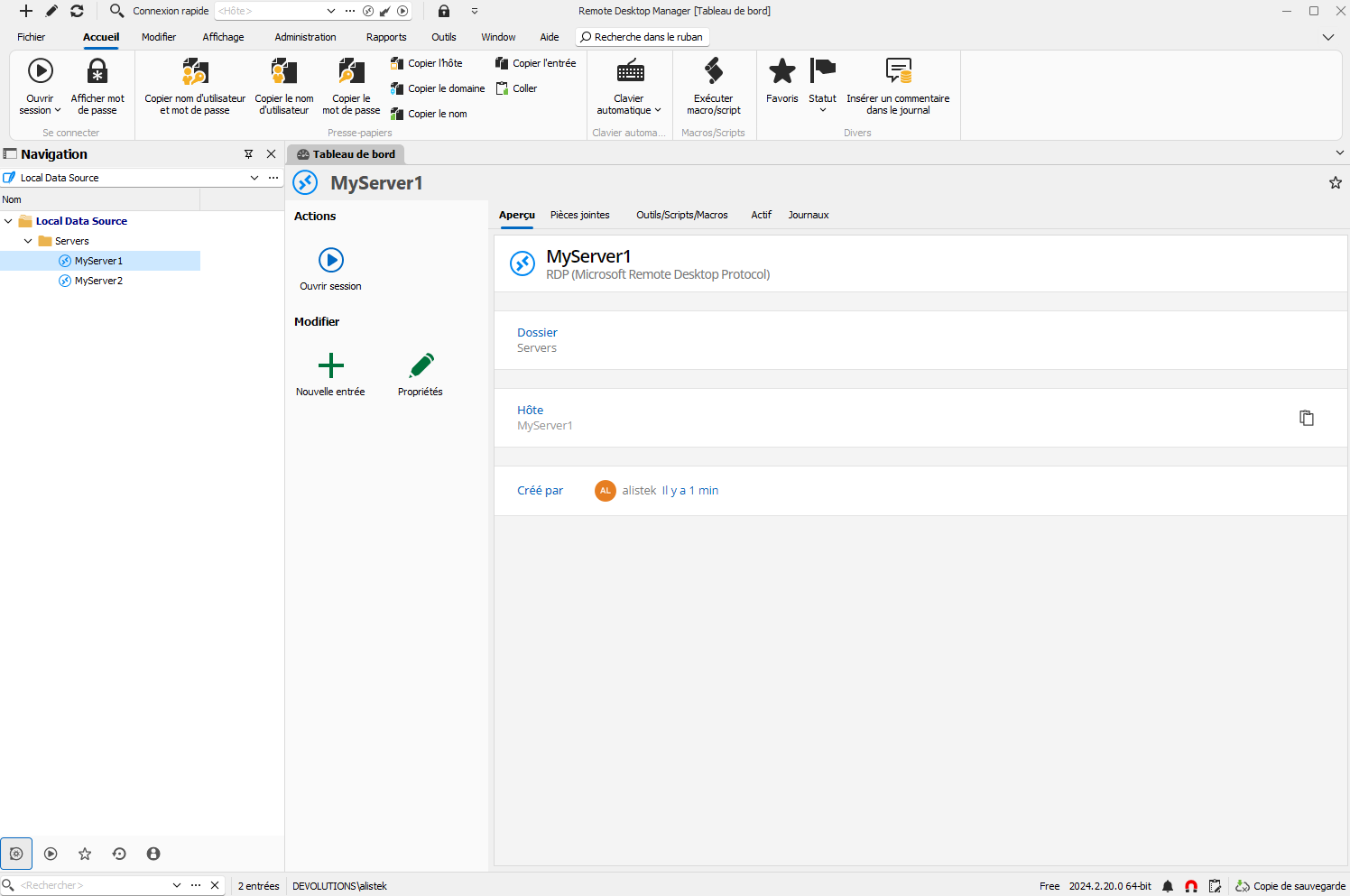Switch to the Journaux tab

tap(808, 215)
